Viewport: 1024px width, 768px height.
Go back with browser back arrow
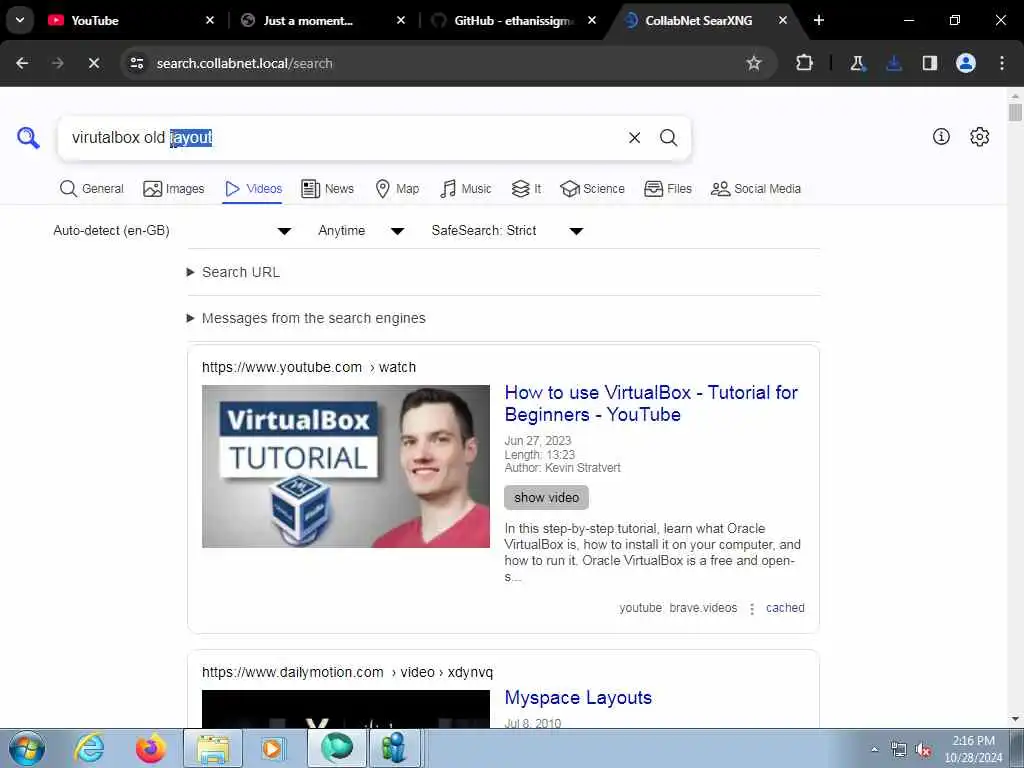22,63
